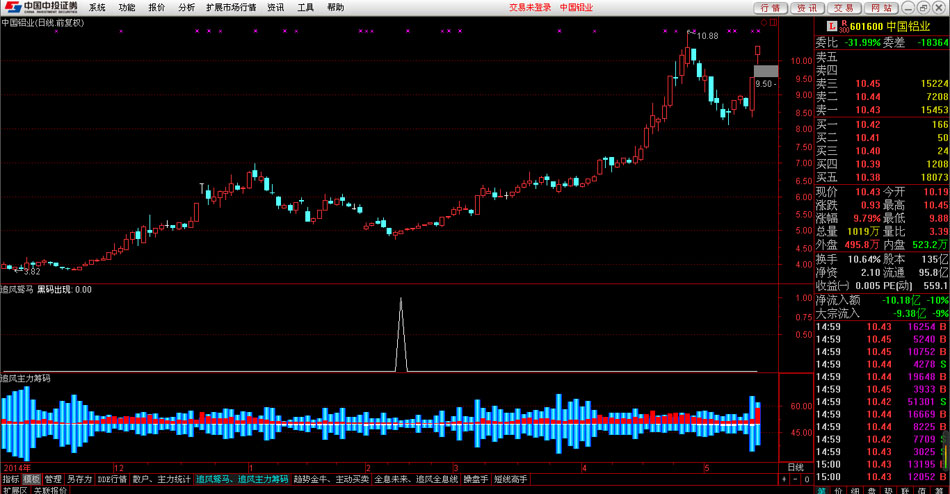Select the 值 tab under trade list
950x494 pixels.
[x=922, y=490]
